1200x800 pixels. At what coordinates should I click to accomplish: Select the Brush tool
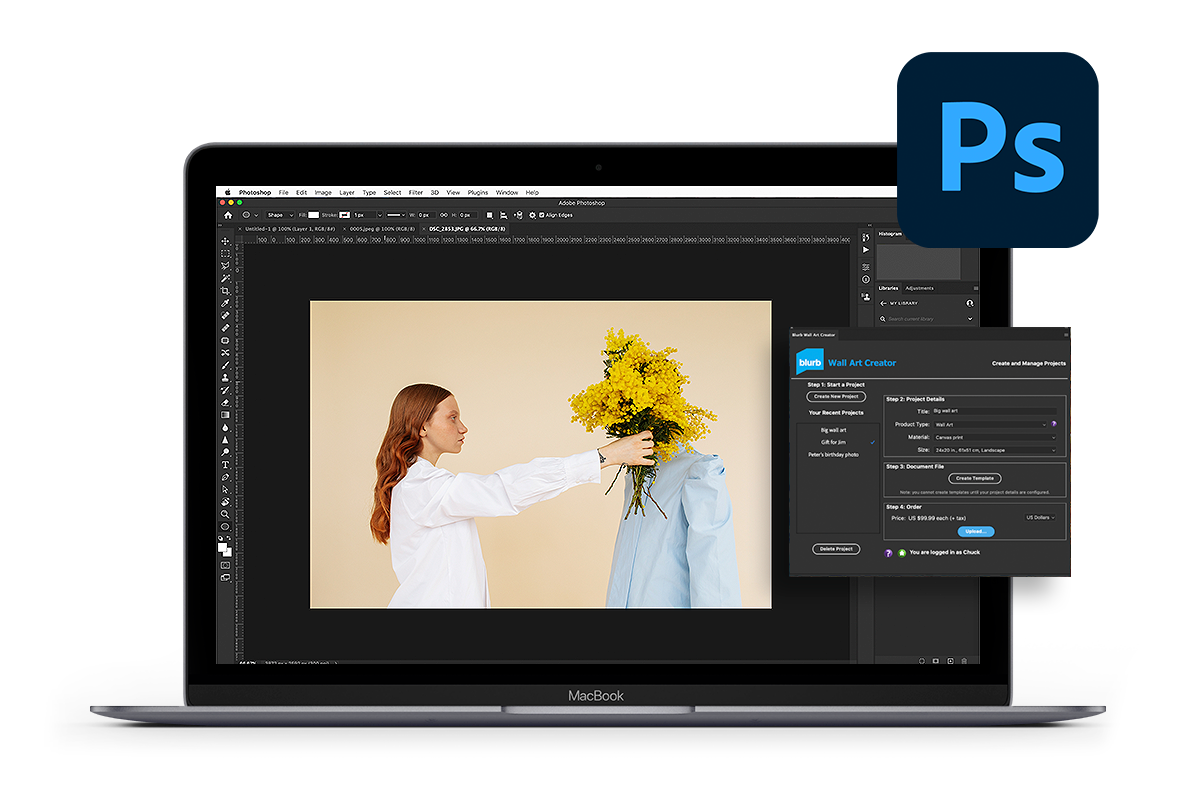point(224,367)
